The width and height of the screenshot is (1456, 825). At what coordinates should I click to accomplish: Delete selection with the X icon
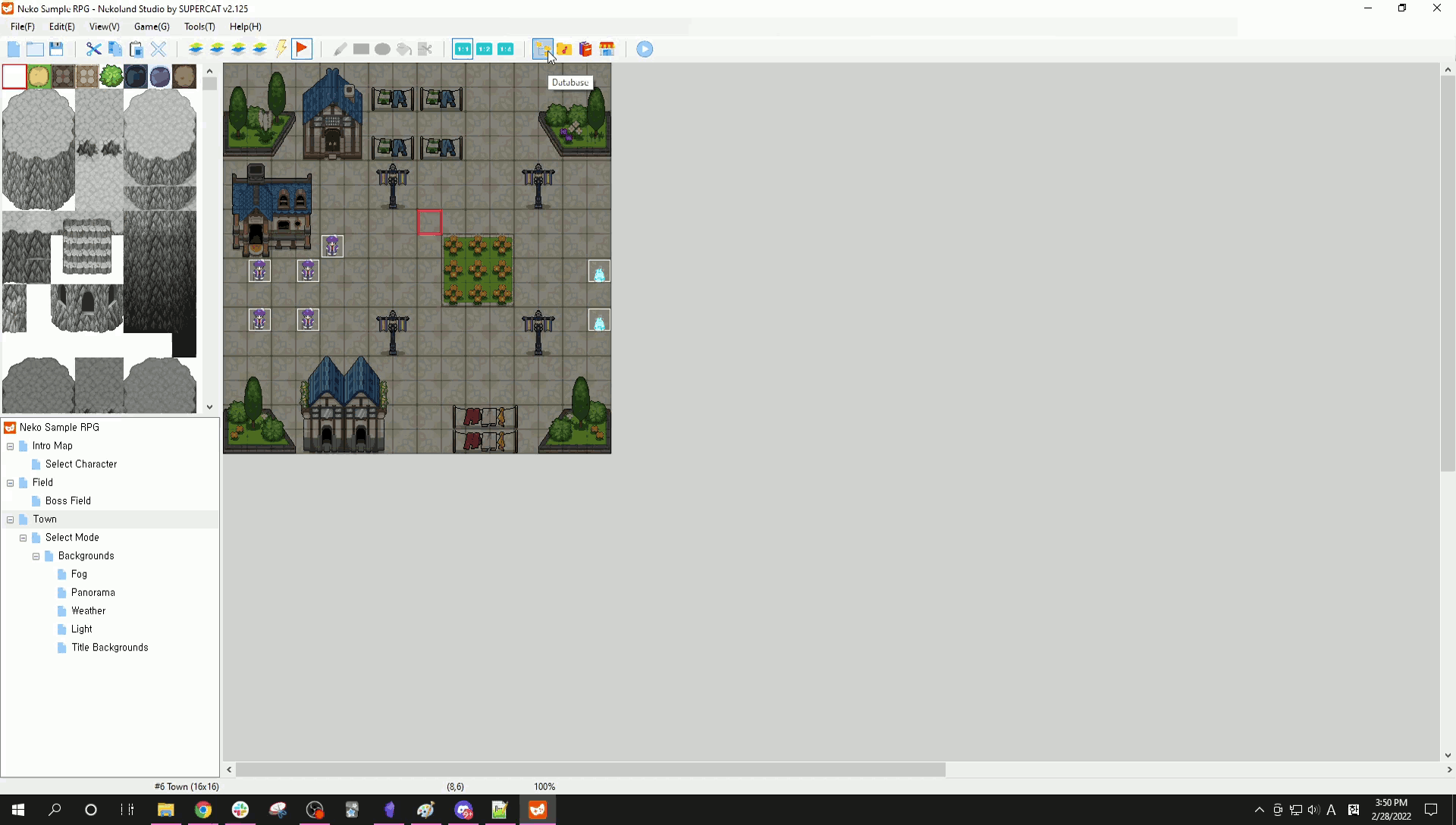(158, 49)
